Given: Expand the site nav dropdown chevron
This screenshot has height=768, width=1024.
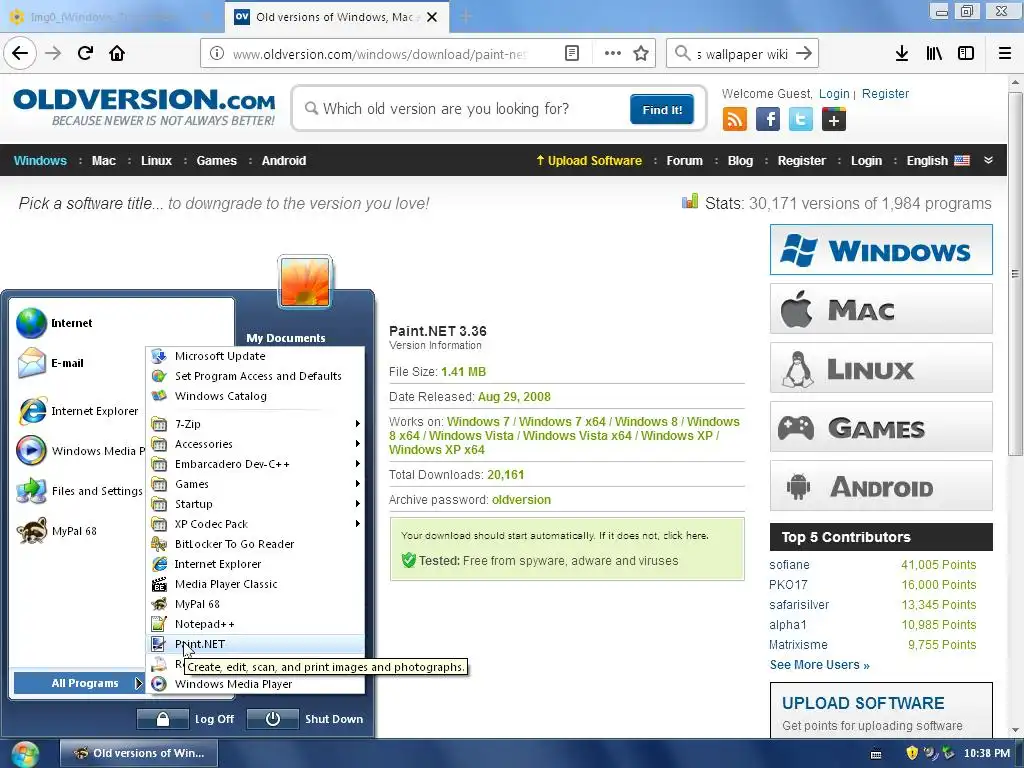Looking at the screenshot, I should pos(988,160).
